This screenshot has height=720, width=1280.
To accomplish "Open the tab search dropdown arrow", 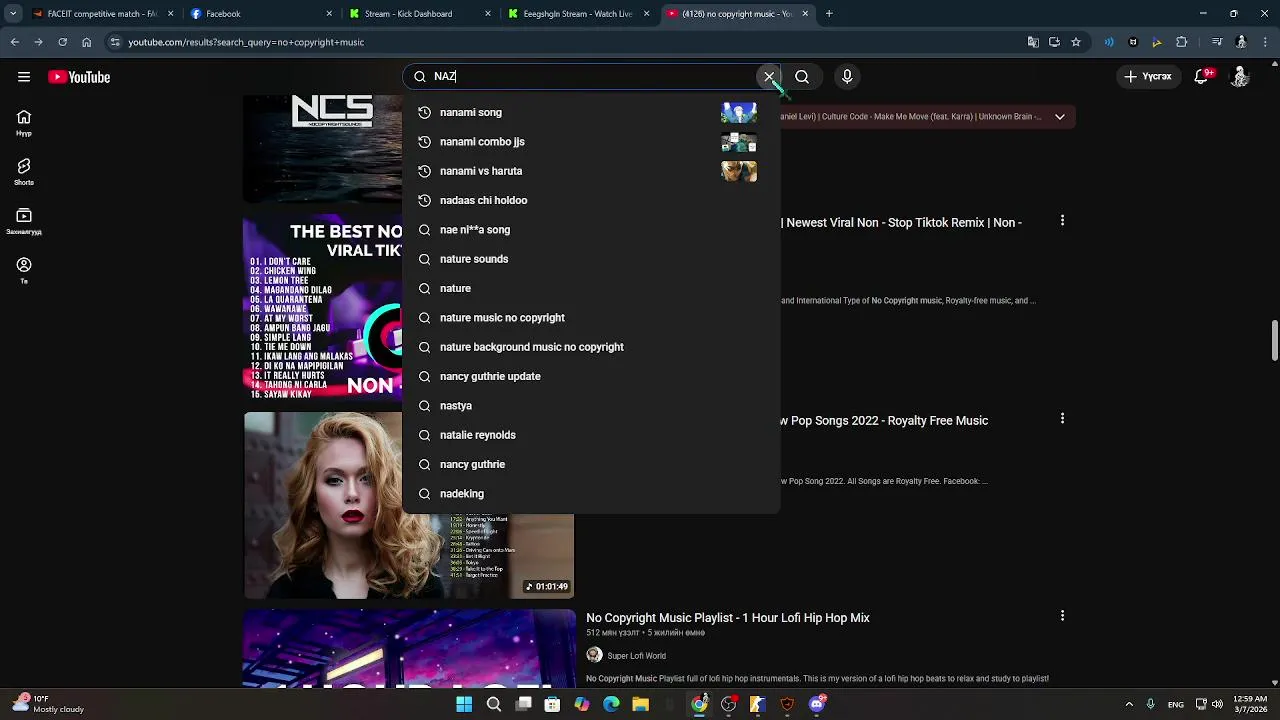I will (13, 14).
